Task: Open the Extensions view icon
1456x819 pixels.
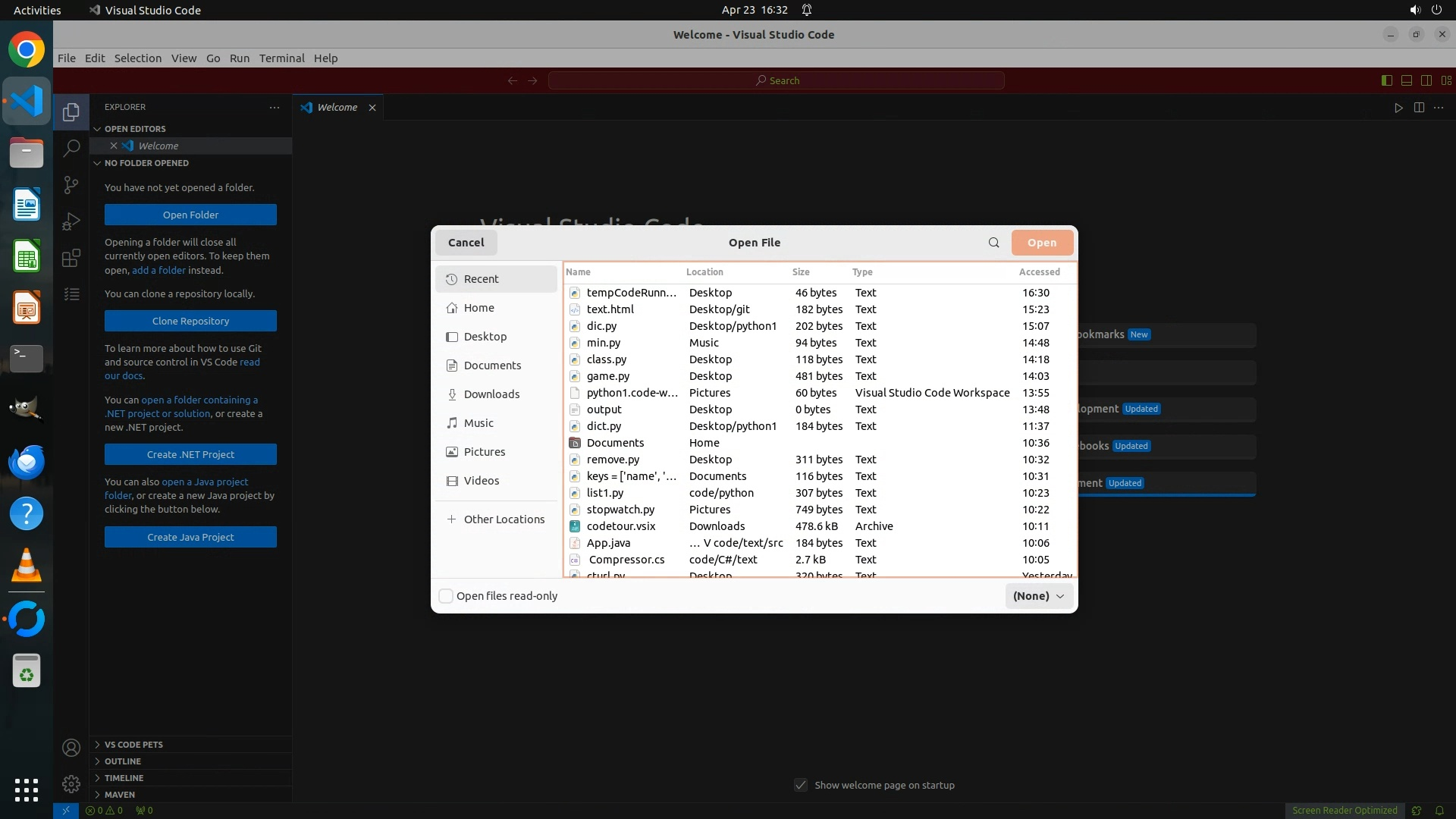Action: (x=71, y=258)
